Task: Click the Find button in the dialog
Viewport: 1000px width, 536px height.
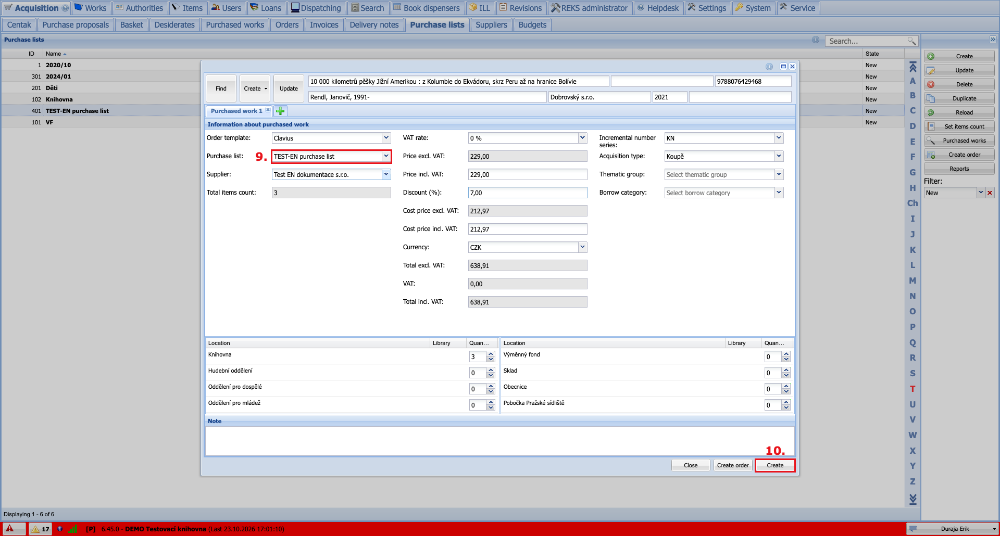Action: coord(221,89)
